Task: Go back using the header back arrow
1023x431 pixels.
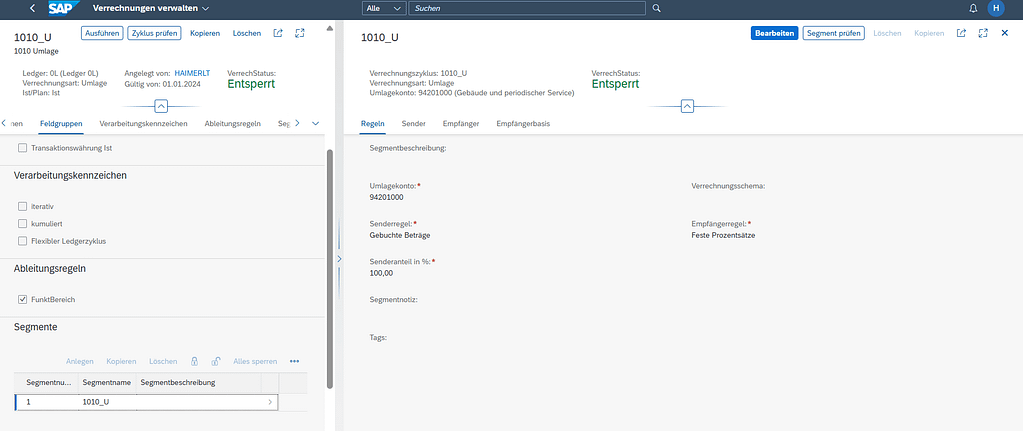Action: click(33, 8)
